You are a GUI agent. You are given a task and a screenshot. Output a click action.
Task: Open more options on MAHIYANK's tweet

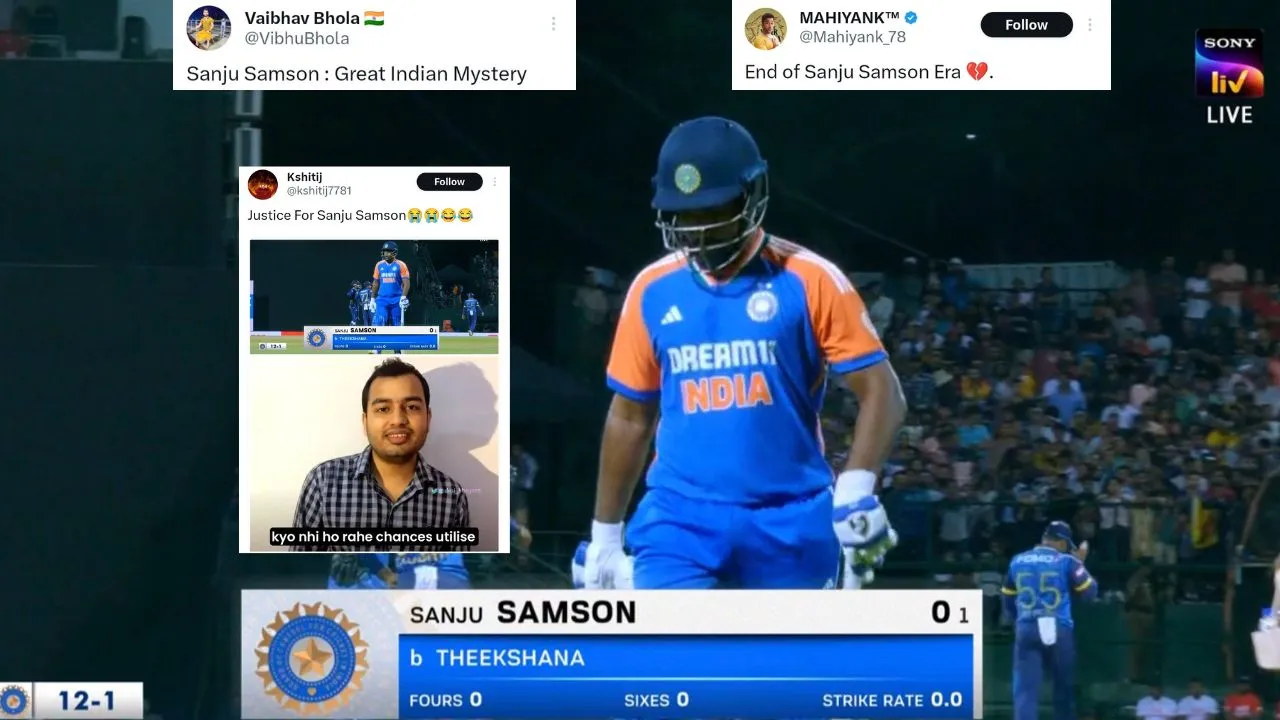[1090, 25]
